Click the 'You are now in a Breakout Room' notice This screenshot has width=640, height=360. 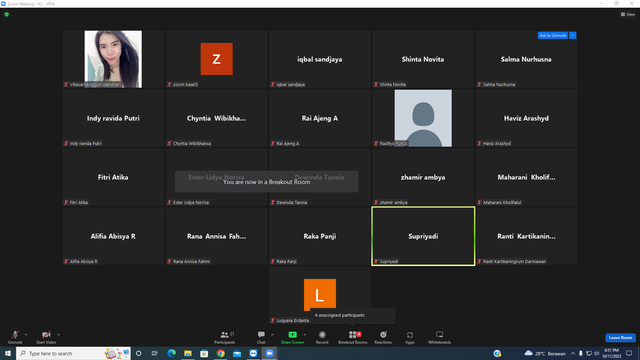267,182
